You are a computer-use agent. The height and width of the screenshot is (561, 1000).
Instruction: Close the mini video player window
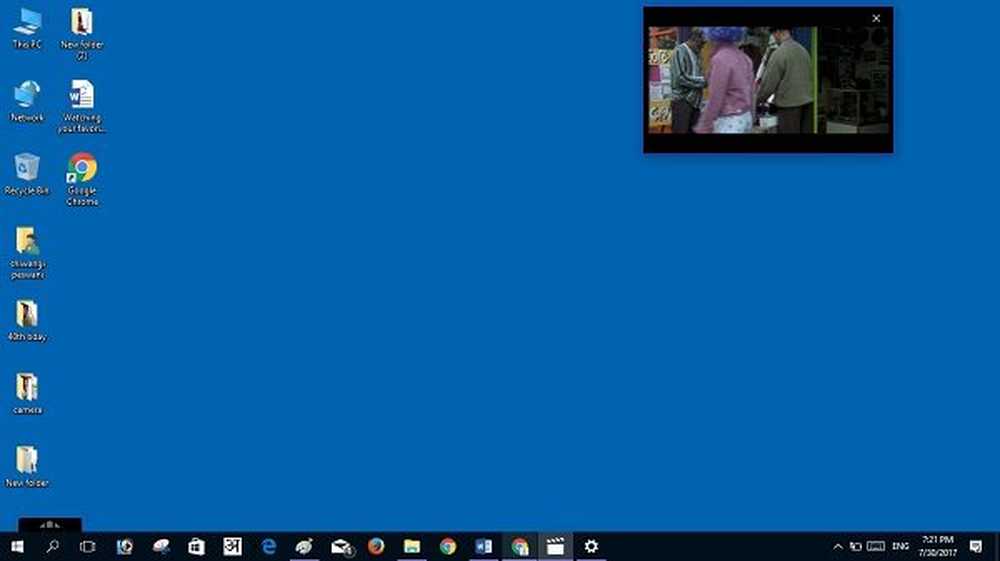tap(876, 18)
